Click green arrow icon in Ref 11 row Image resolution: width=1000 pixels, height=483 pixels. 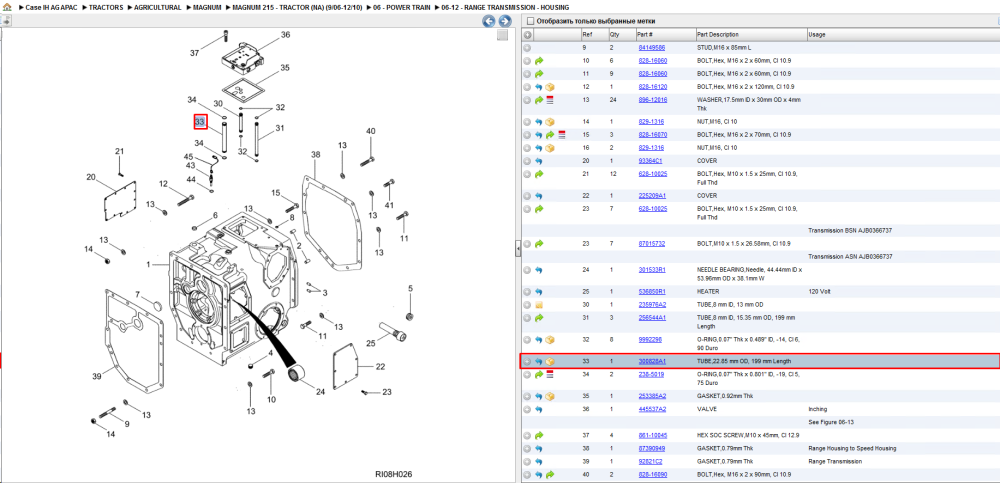(x=539, y=74)
